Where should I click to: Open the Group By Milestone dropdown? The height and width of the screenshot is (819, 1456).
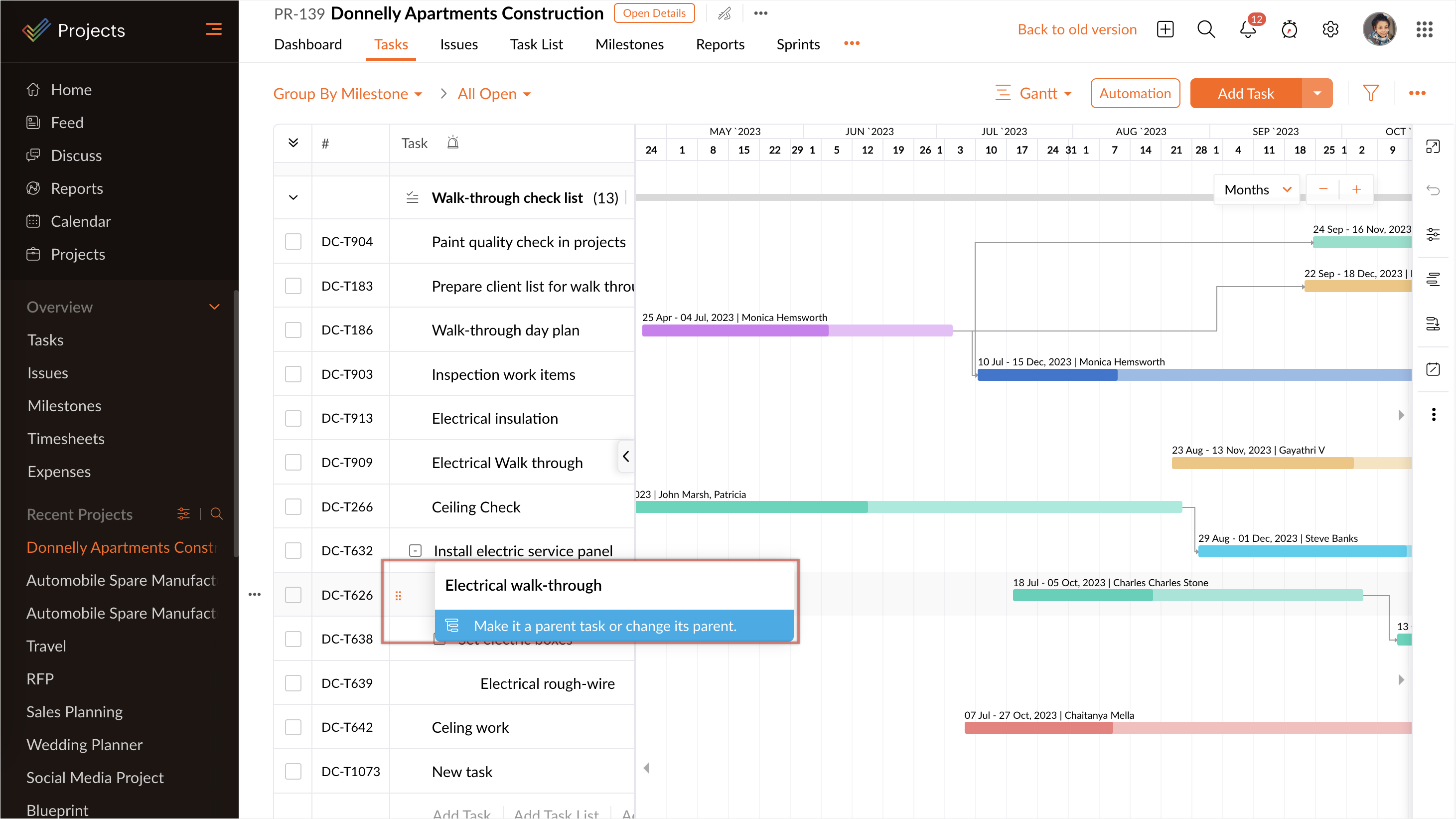click(x=347, y=94)
